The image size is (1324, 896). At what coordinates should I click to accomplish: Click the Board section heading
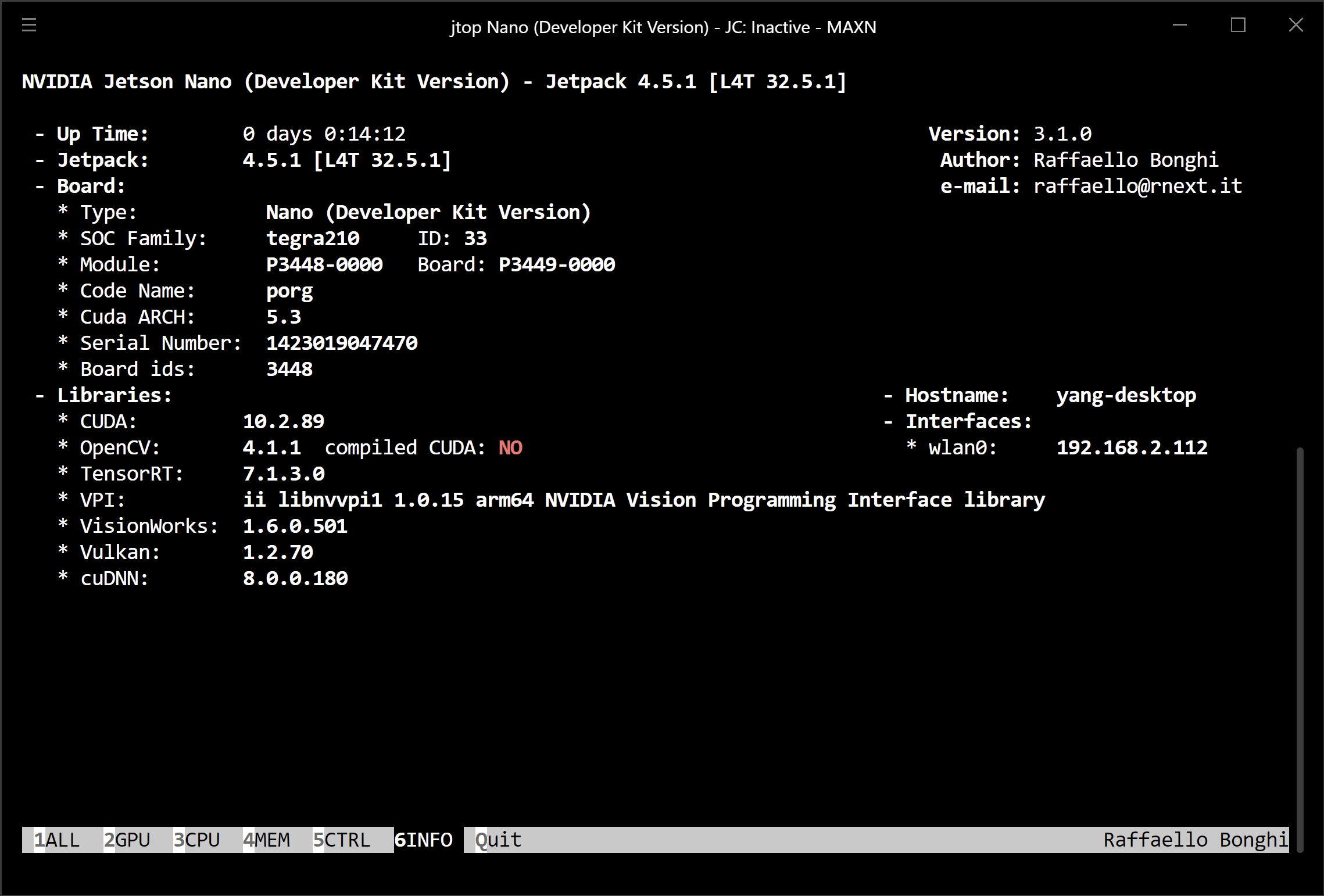coord(91,186)
